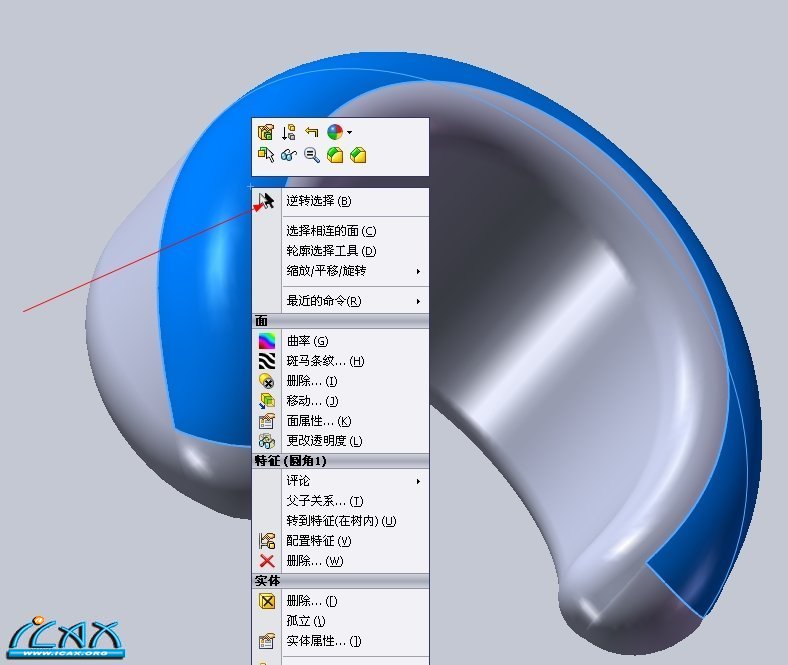Screen dimensions: 788x665
Task: Open 面属性... (K) face properties icon
Action: coord(267,421)
